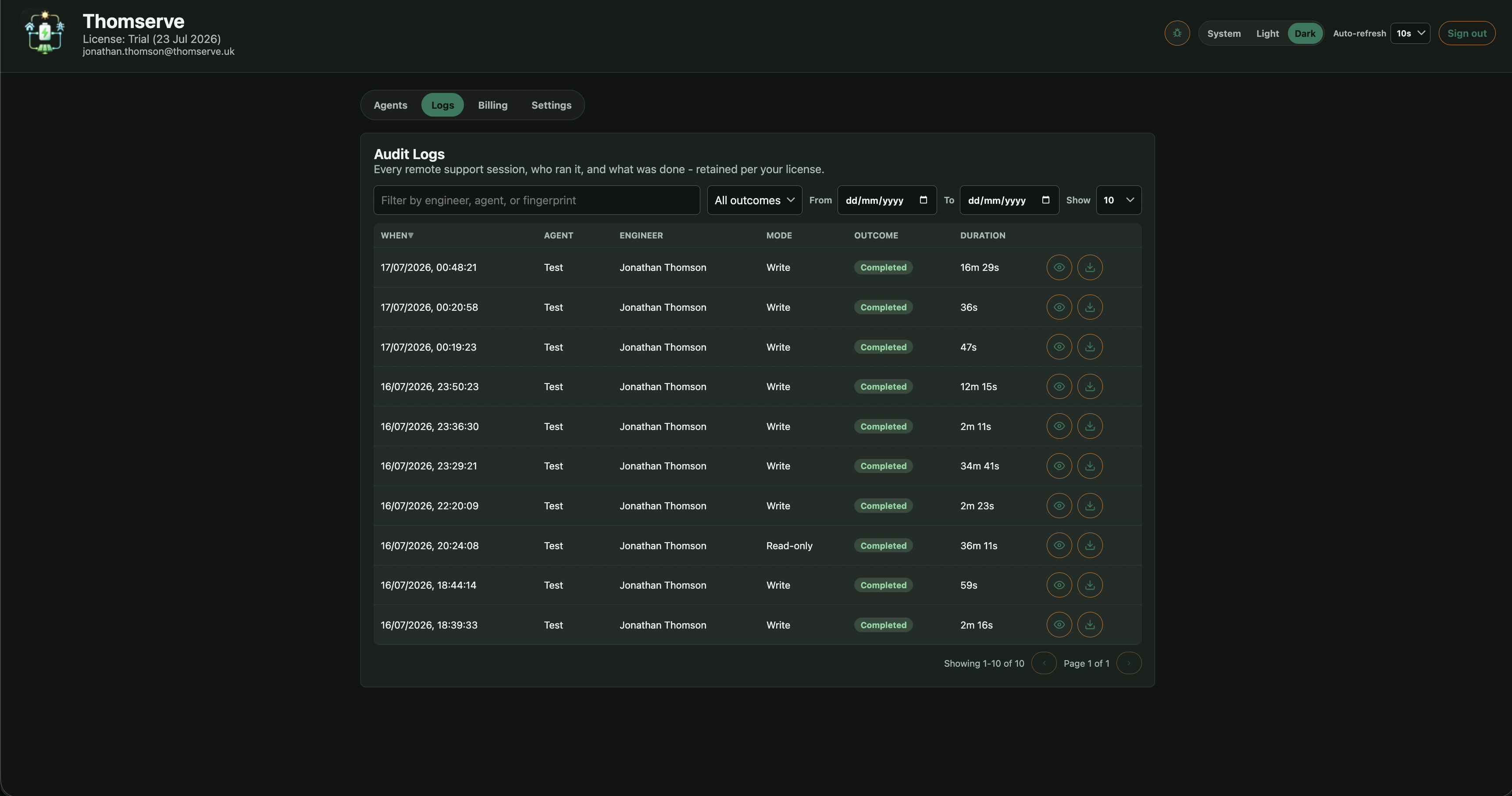
Task: Open the Settings tab
Action: click(551, 105)
